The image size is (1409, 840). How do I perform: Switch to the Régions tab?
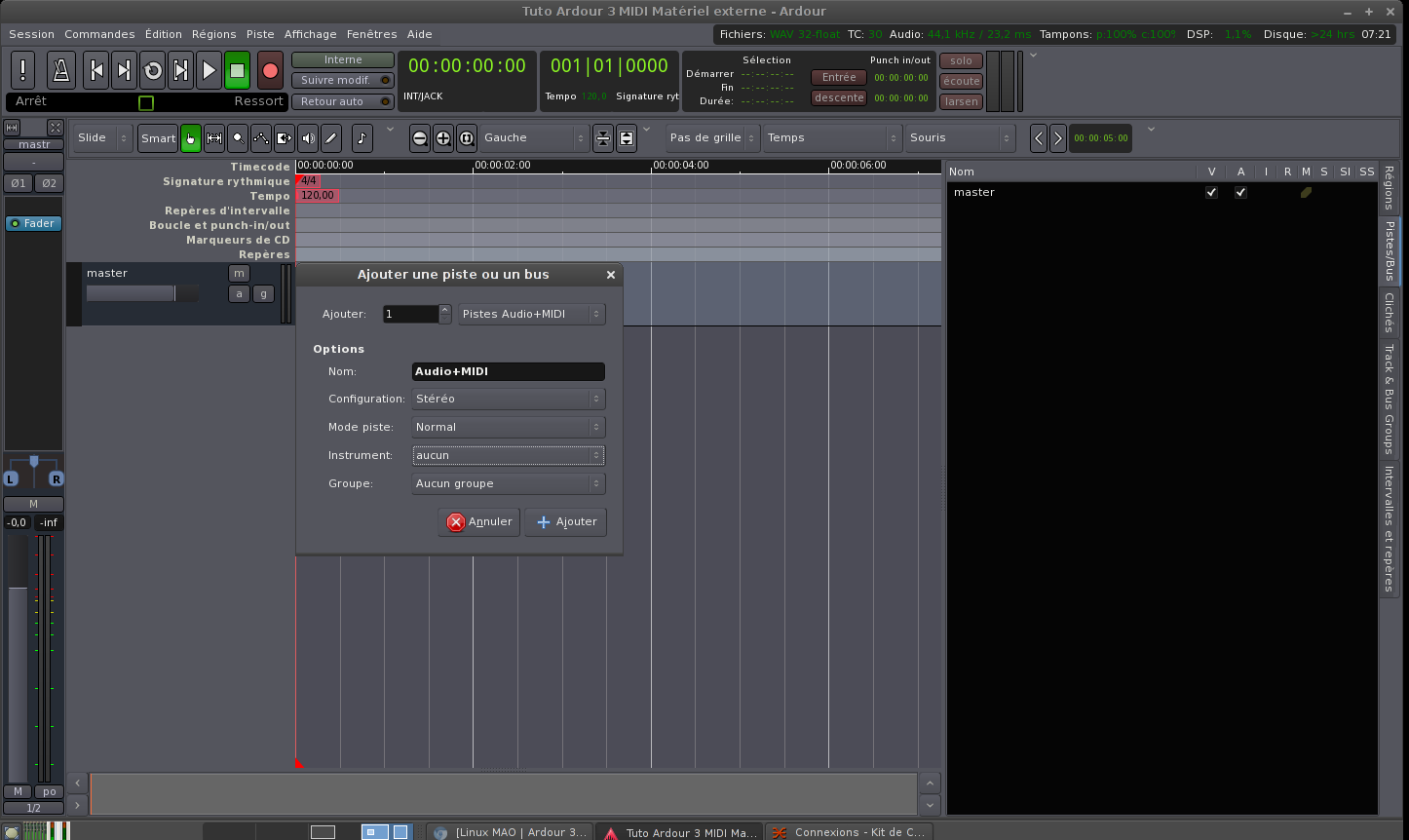pyautogui.click(x=1390, y=187)
